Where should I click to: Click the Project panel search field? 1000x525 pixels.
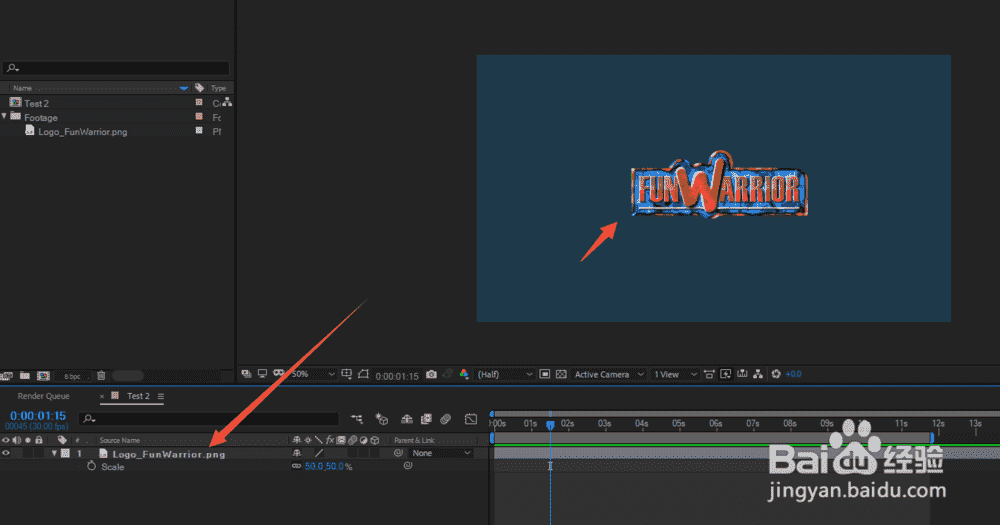coord(116,68)
